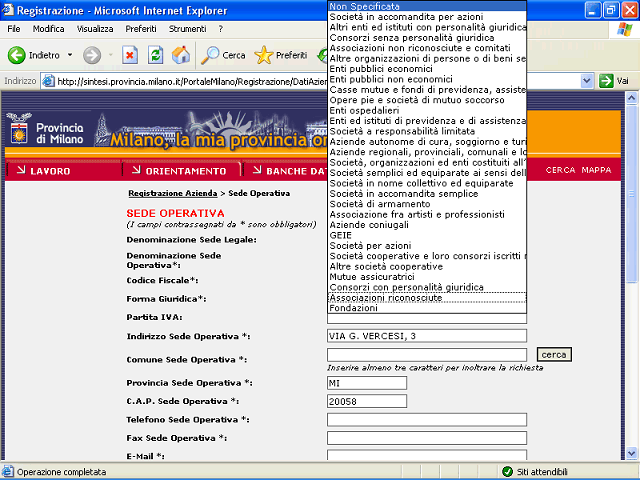640x480 pixels.
Task: Select 'Società per azioni' option
Action: (427, 246)
